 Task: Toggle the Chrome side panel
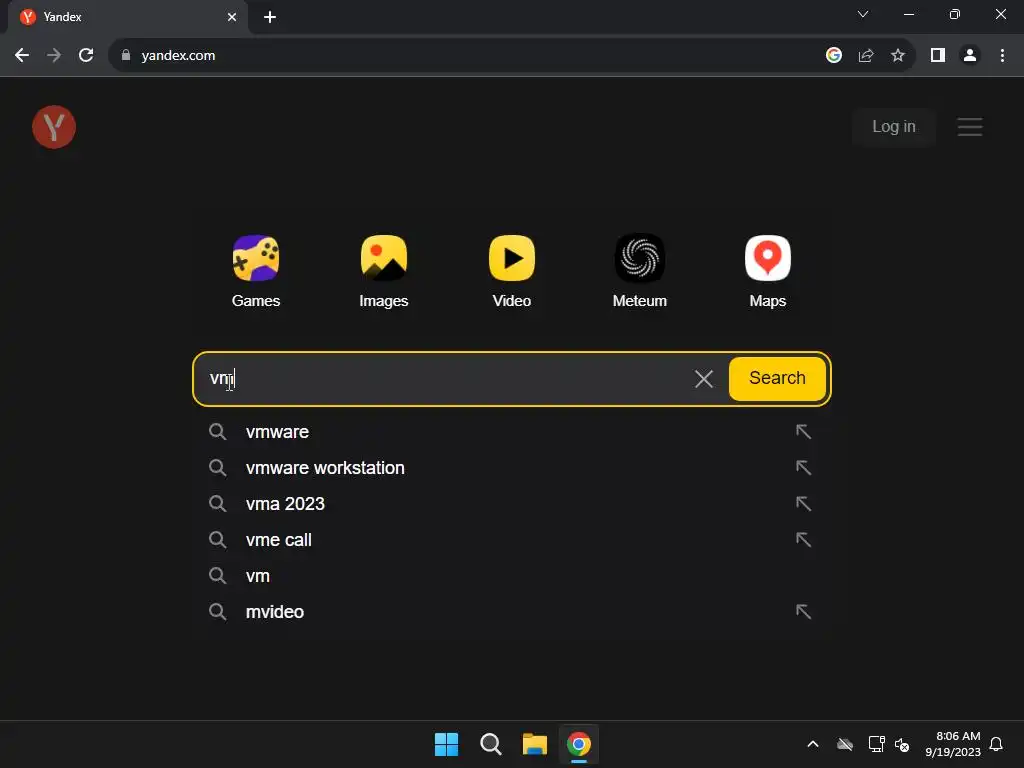[938, 56]
